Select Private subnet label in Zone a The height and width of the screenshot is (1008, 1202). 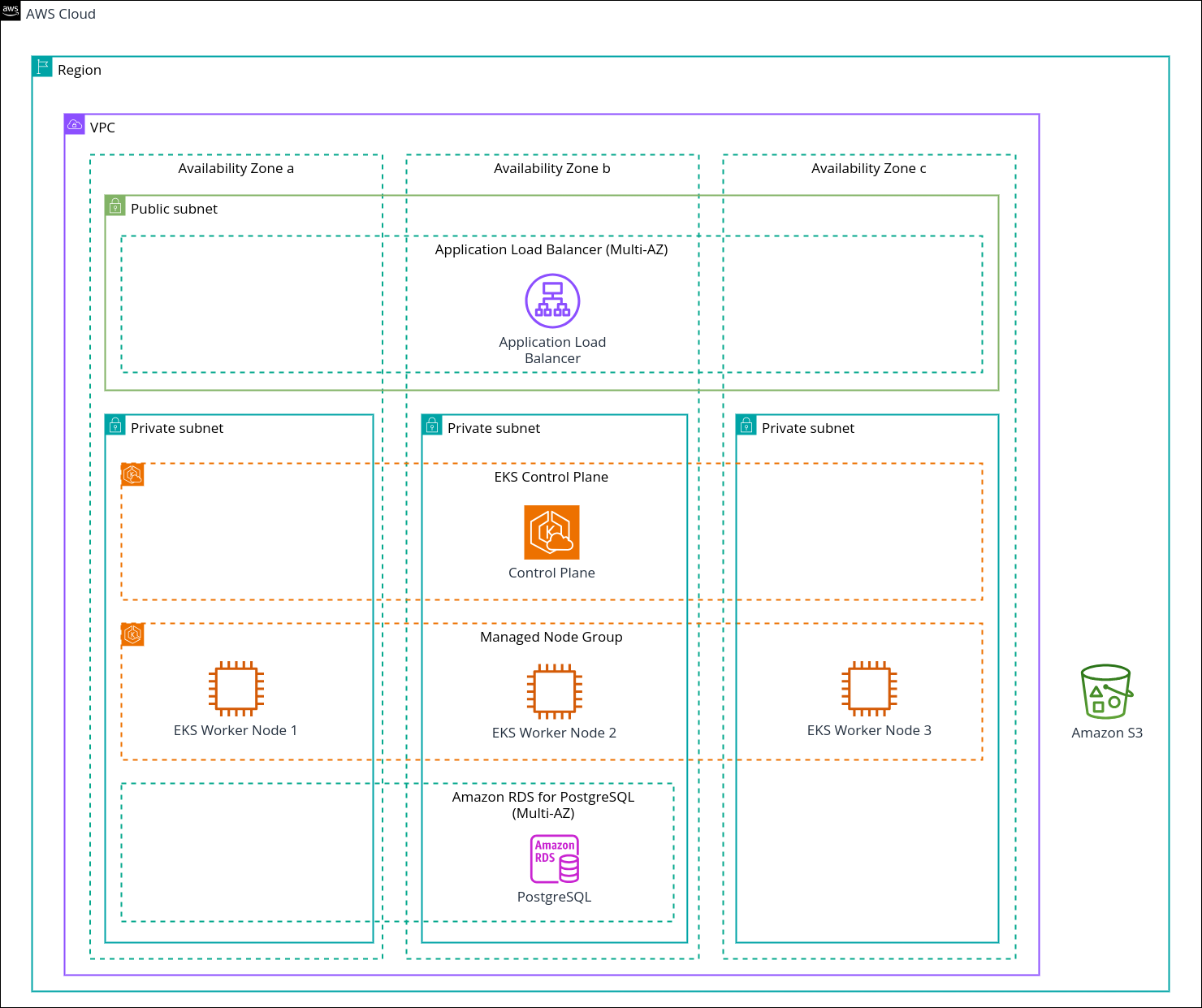[177, 428]
